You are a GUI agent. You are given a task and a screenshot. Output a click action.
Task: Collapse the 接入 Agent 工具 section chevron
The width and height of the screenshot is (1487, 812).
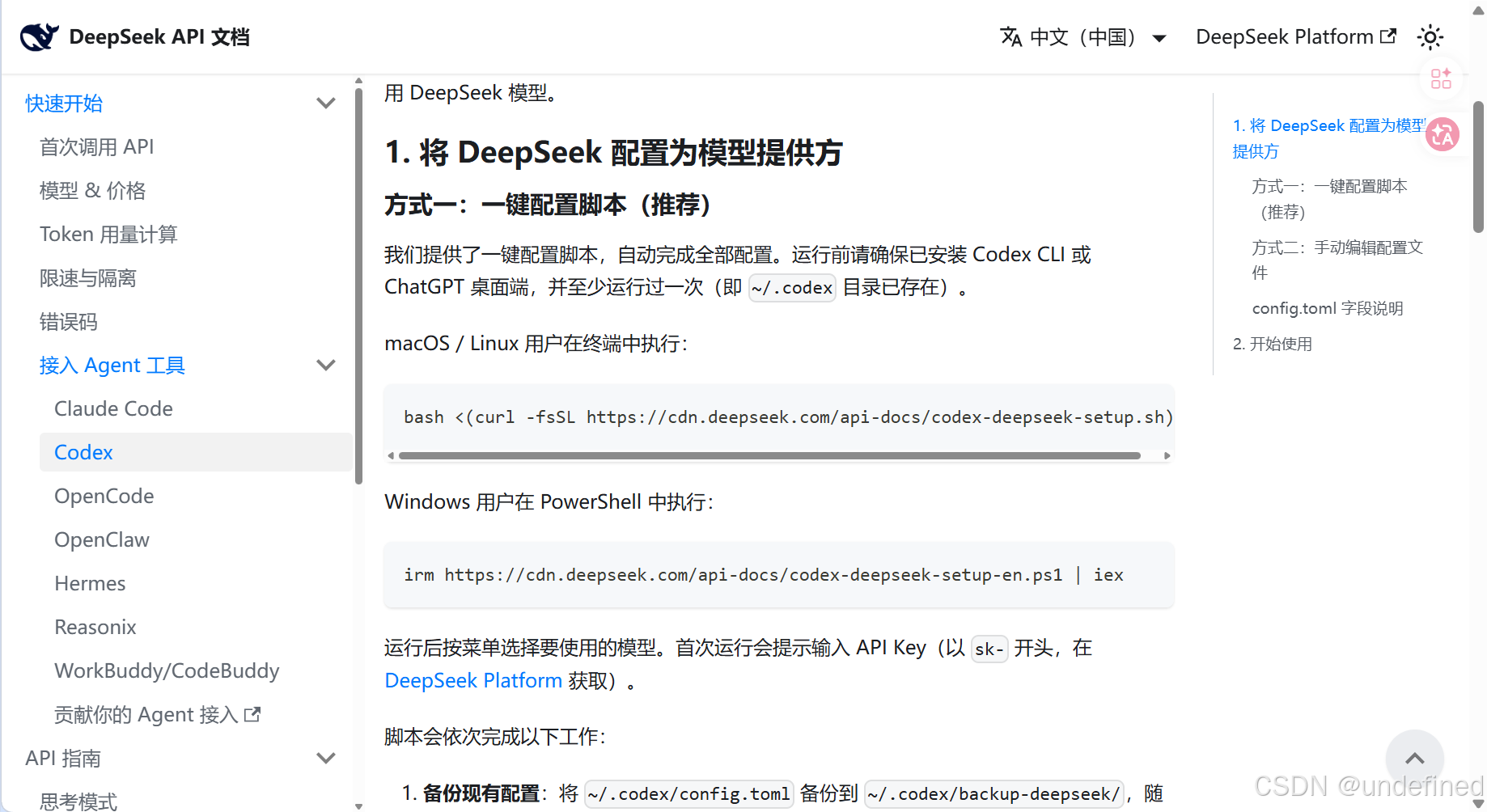click(326, 366)
